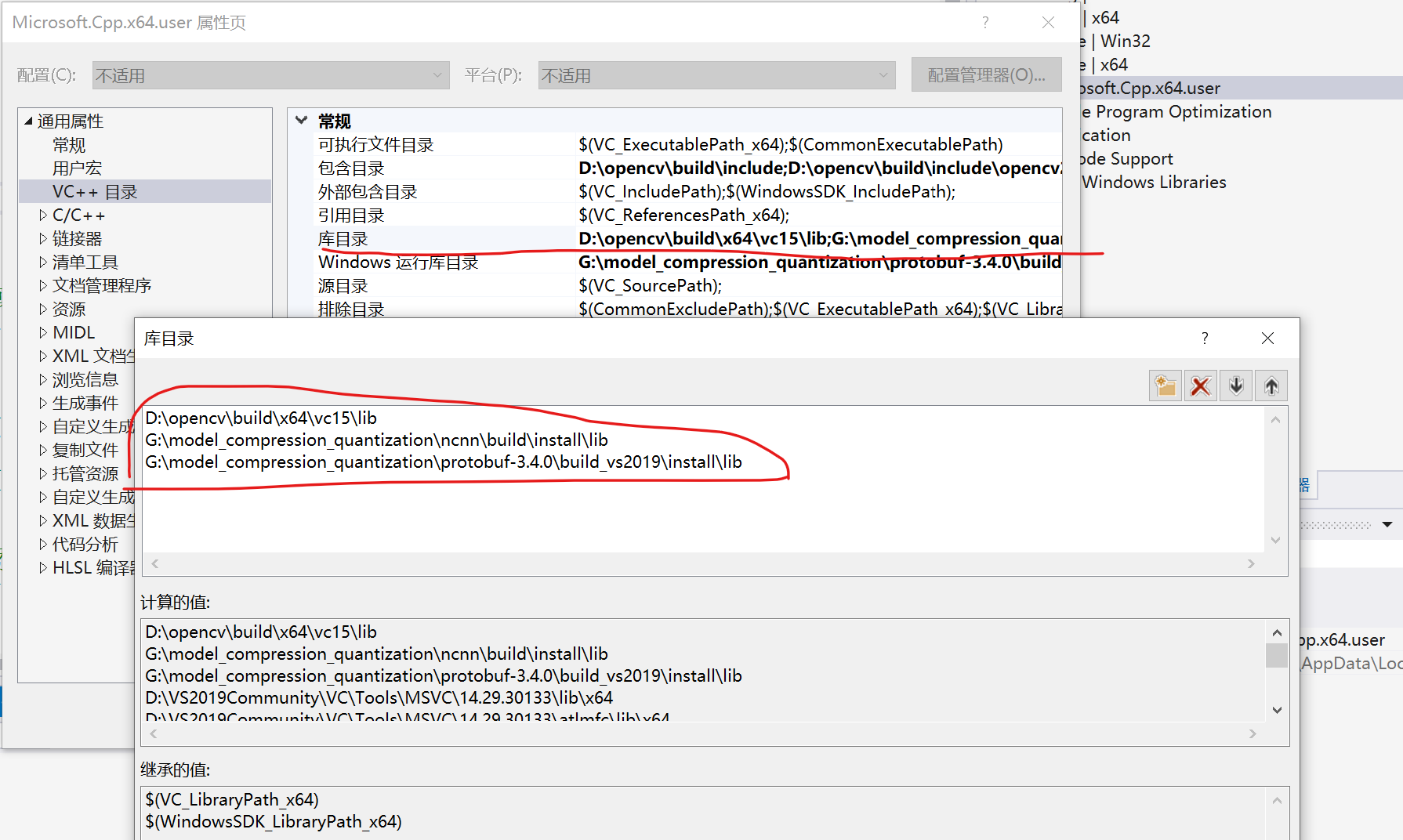This screenshot has width=1403, height=840.
Task: Click MSVC\14.29.30133\lib\x64 computed value
Action: point(379,697)
